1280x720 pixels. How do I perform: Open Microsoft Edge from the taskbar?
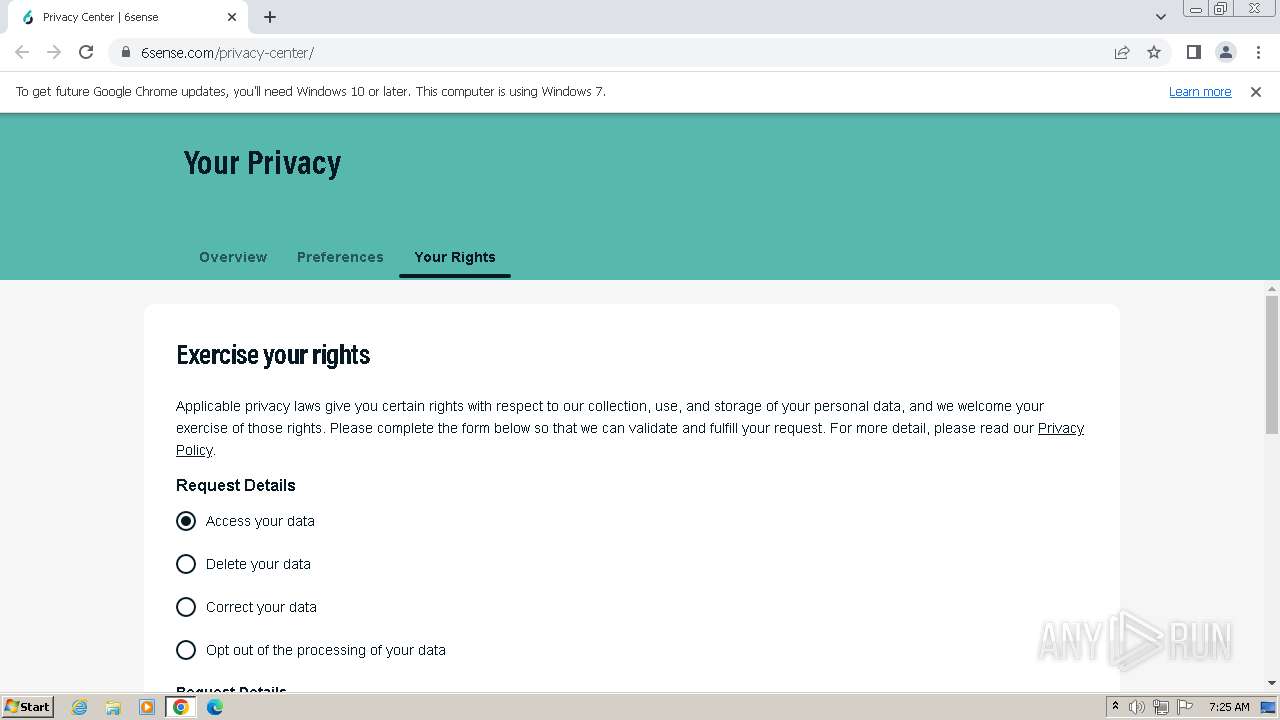(215, 707)
